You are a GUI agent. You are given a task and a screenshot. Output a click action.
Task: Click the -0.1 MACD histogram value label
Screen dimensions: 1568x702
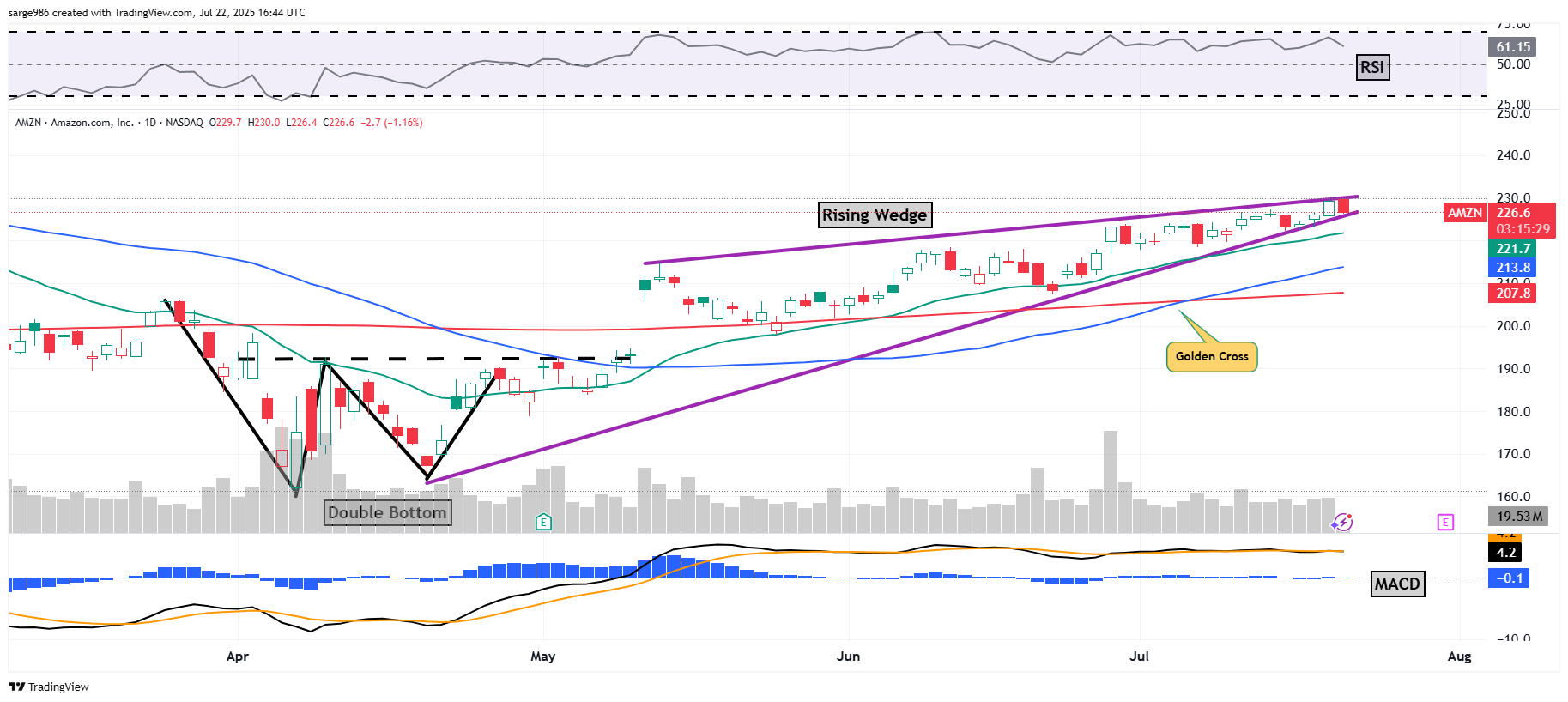tap(1510, 578)
